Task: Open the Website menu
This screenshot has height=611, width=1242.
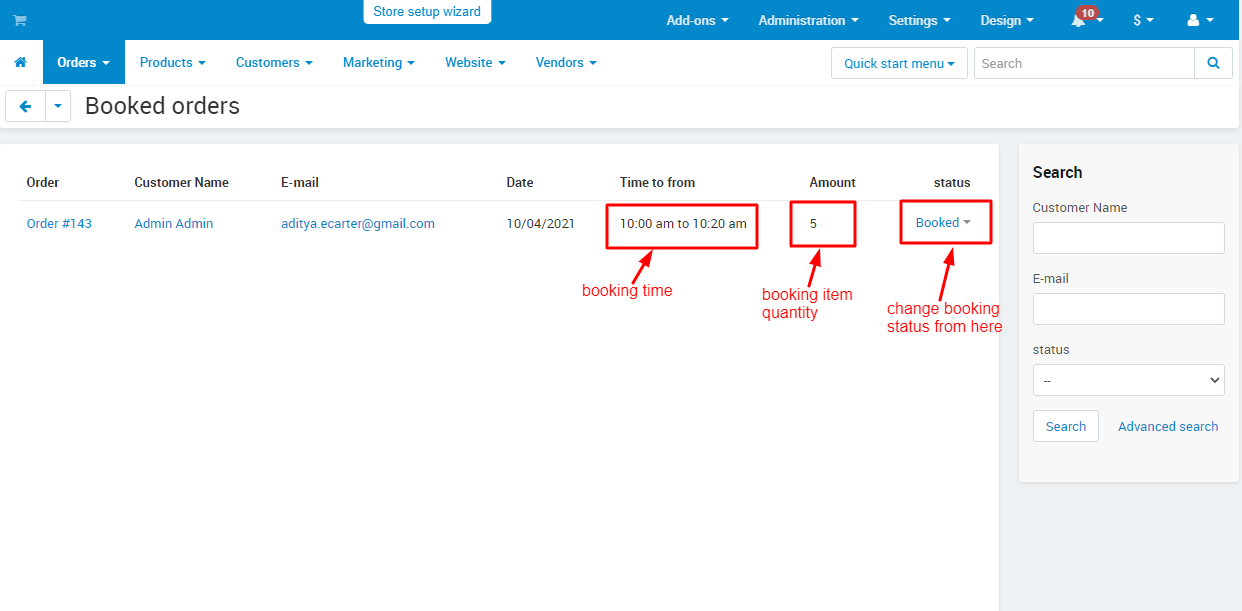Action: click(475, 62)
